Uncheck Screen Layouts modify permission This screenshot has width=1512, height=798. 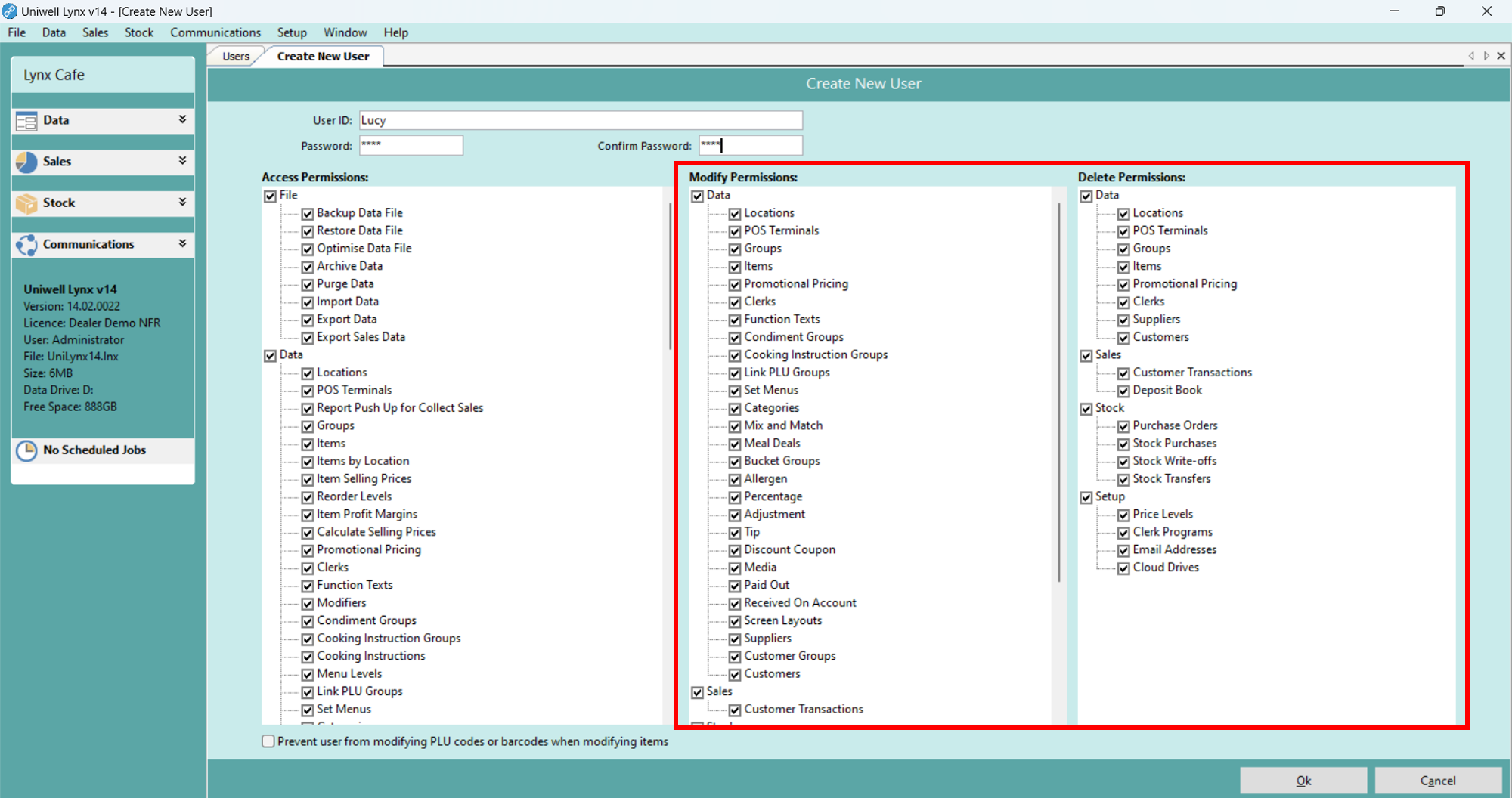pyautogui.click(x=735, y=622)
